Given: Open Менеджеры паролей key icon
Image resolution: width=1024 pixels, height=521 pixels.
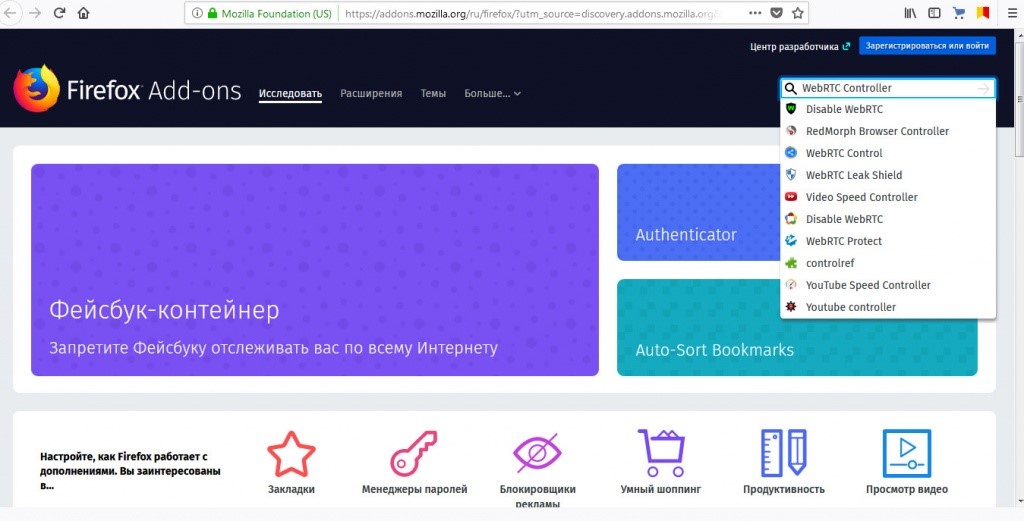Looking at the screenshot, I should pos(414,453).
